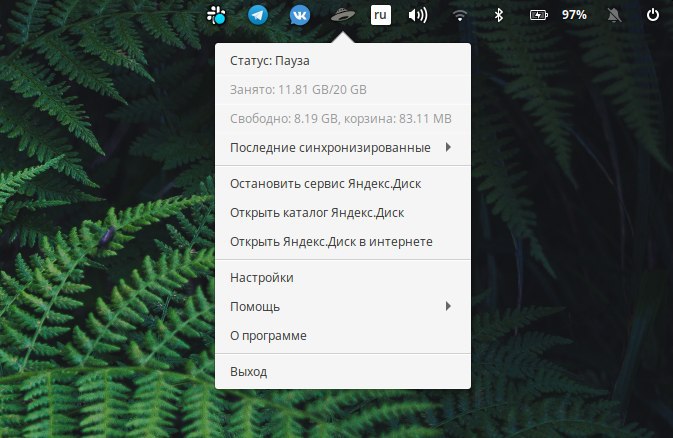Open the session power button indicator
Screen dimensions: 673x438
(x=653, y=15)
